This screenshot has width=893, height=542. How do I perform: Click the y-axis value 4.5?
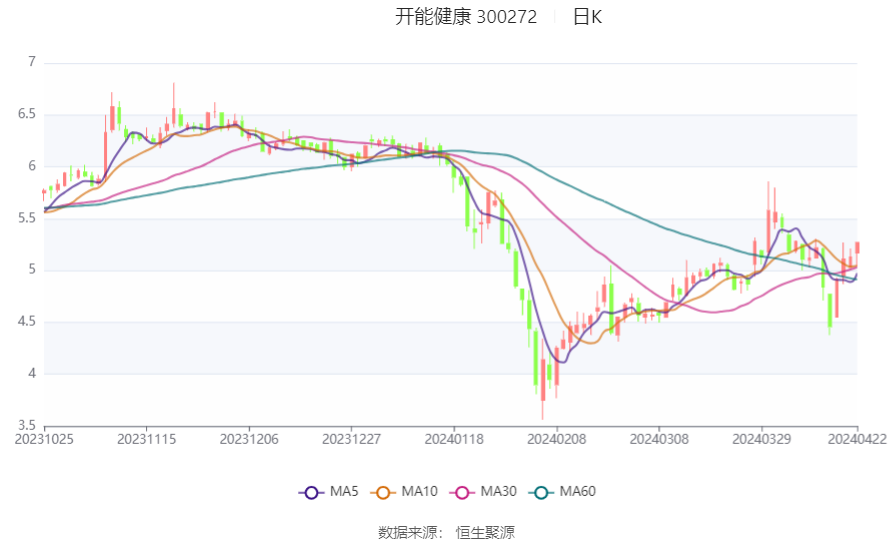[x=27, y=322]
